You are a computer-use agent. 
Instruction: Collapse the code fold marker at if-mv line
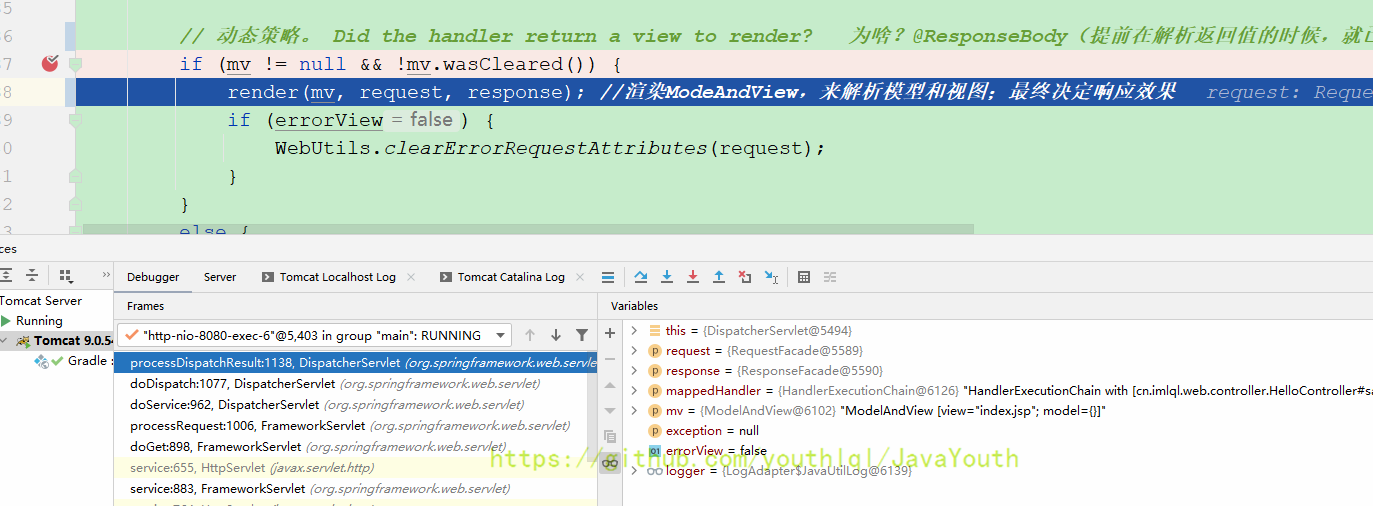click(76, 64)
